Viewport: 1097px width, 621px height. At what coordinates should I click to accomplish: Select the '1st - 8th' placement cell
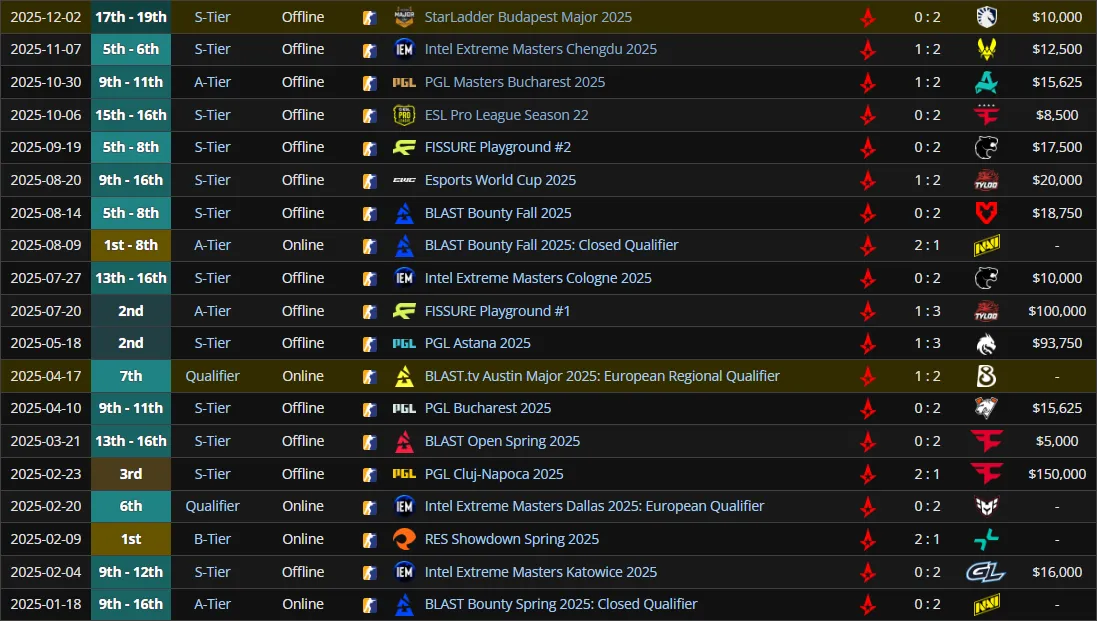tap(131, 245)
